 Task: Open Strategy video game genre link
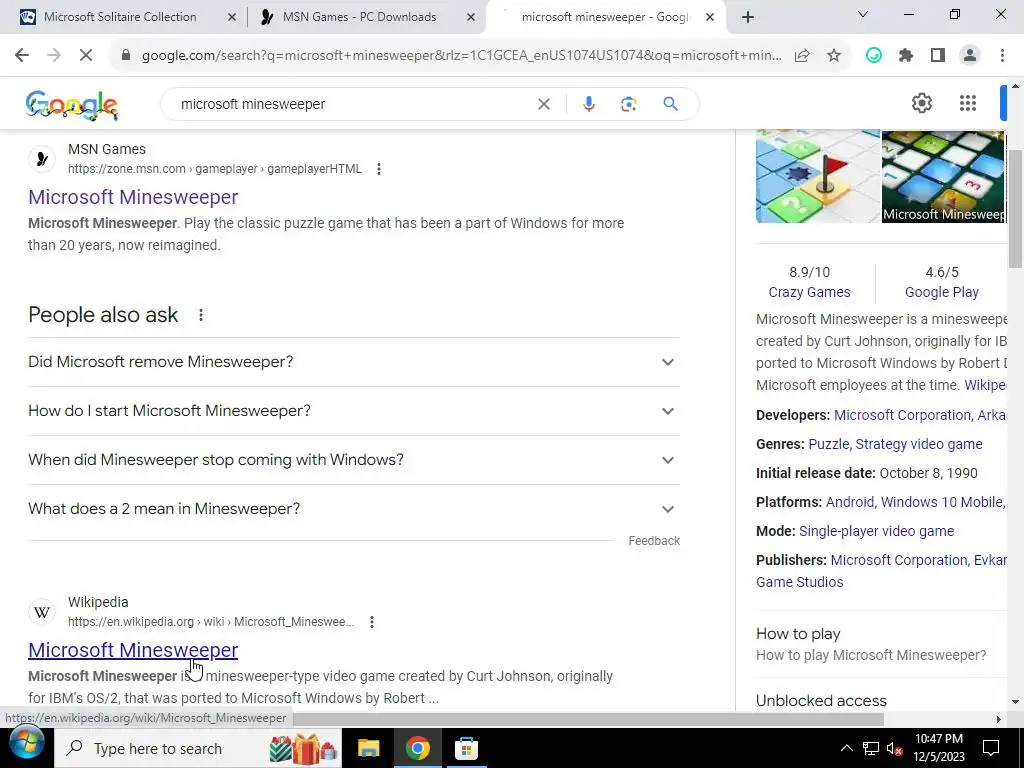(x=919, y=444)
